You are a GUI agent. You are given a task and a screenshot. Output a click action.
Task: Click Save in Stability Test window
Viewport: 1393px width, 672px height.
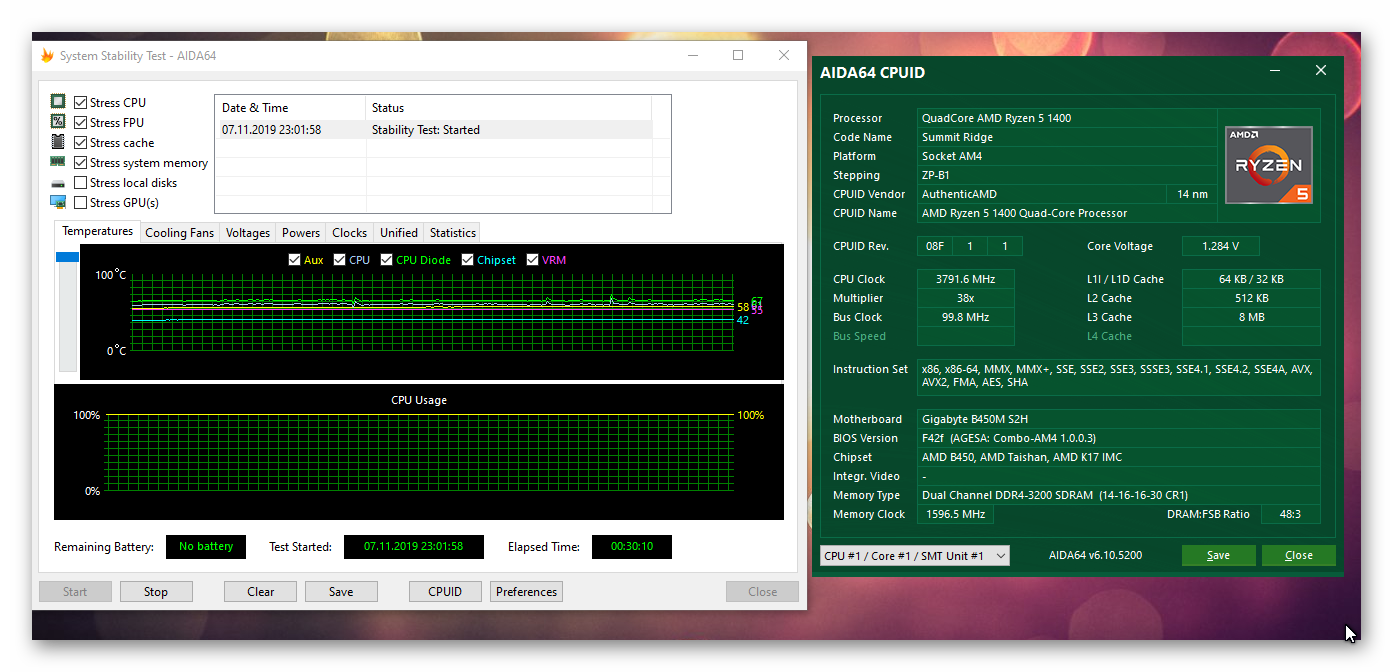click(341, 591)
